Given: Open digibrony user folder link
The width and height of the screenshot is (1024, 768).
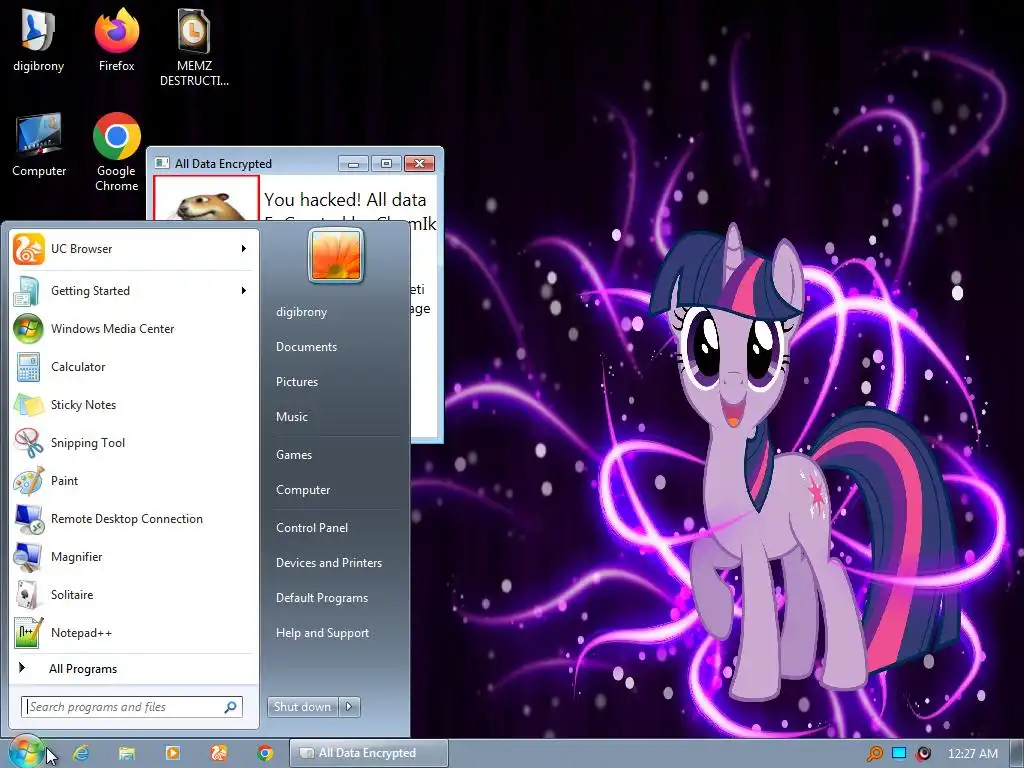Looking at the screenshot, I should 301,312.
